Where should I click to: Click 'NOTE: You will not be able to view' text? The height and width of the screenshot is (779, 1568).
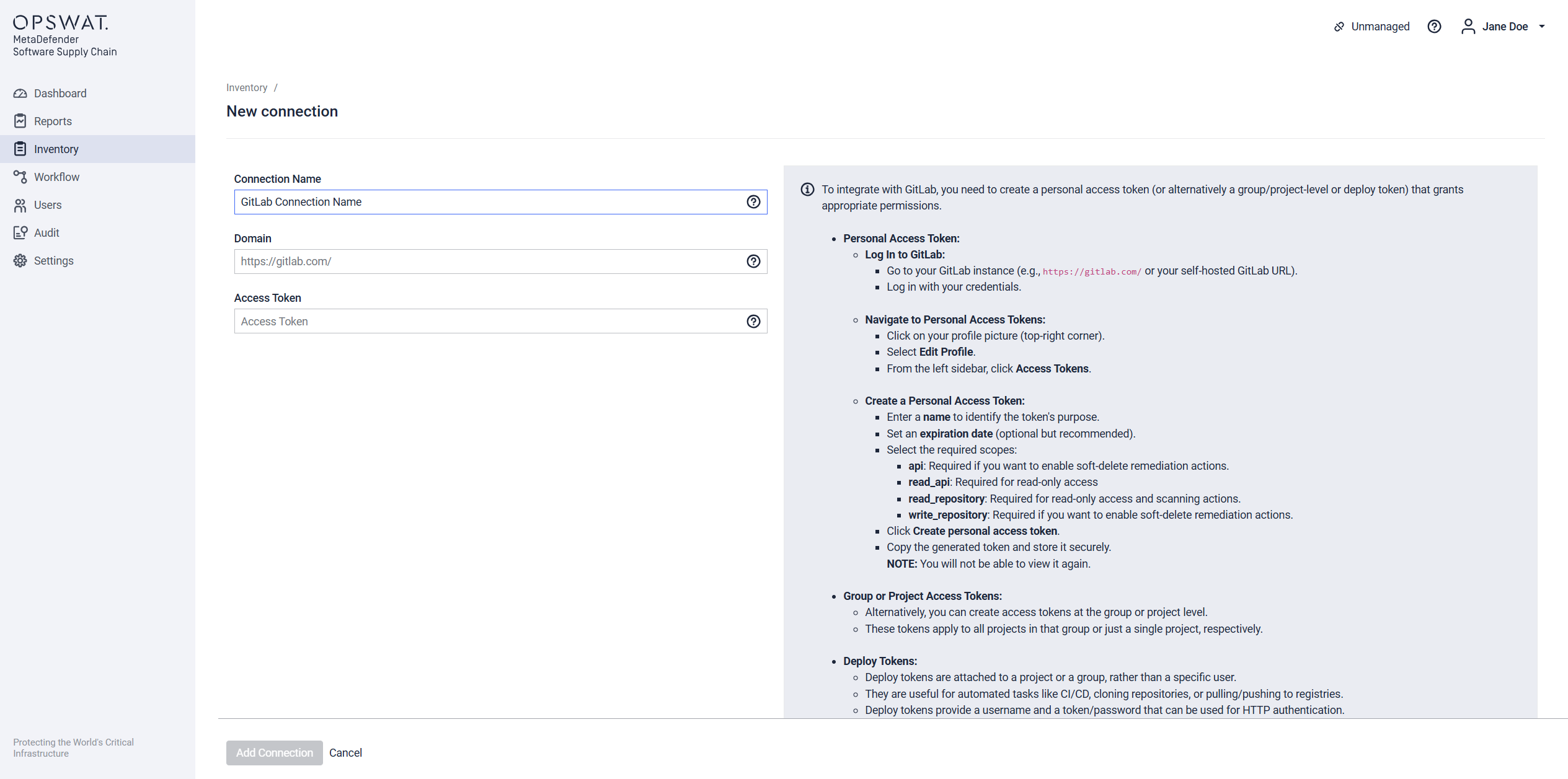click(x=988, y=564)
